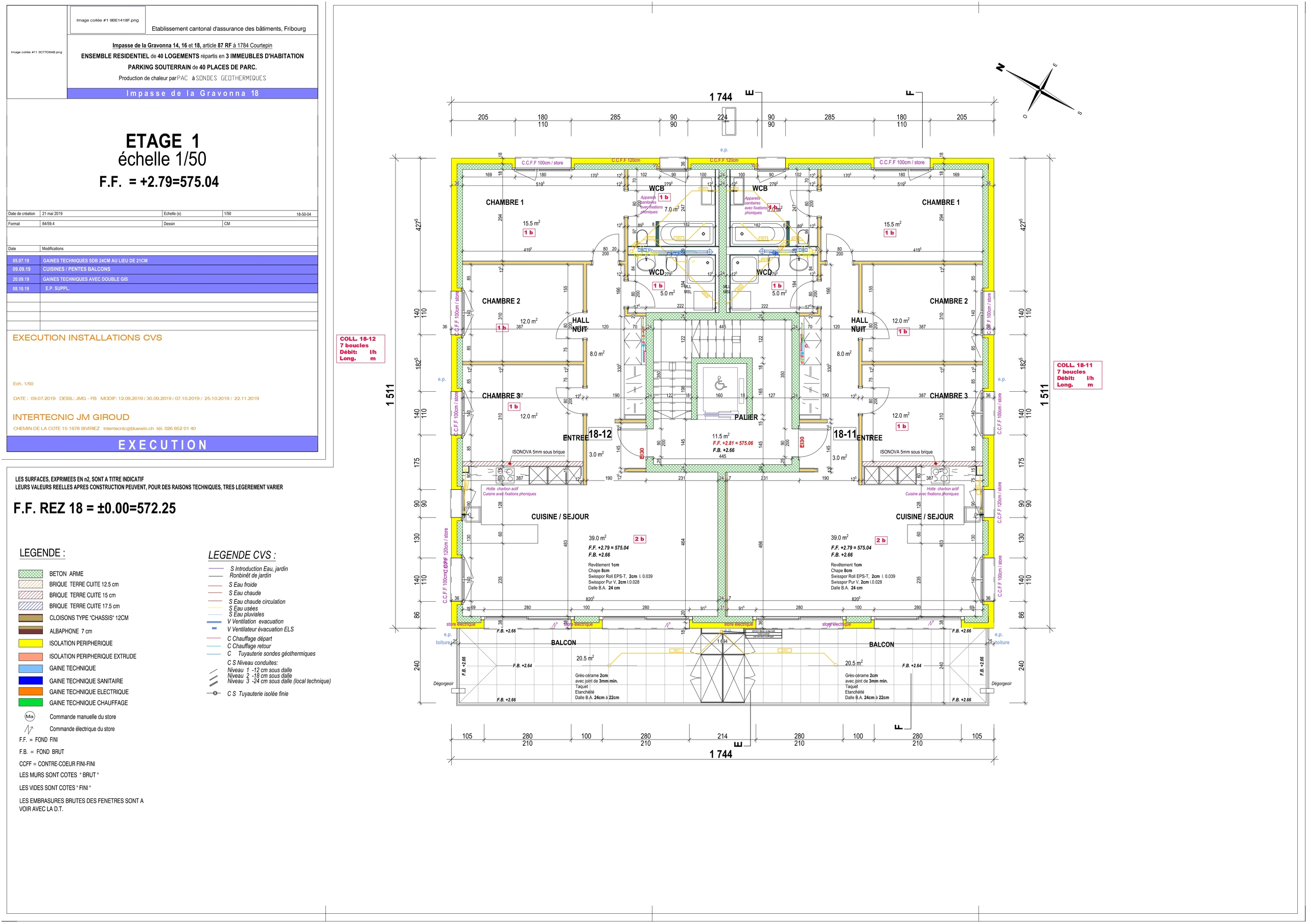Click the GAINE TECHNIQUE SANITAIRE blue swatch
The width and height of the screenshot is (1308, 924).
point(30,681)
